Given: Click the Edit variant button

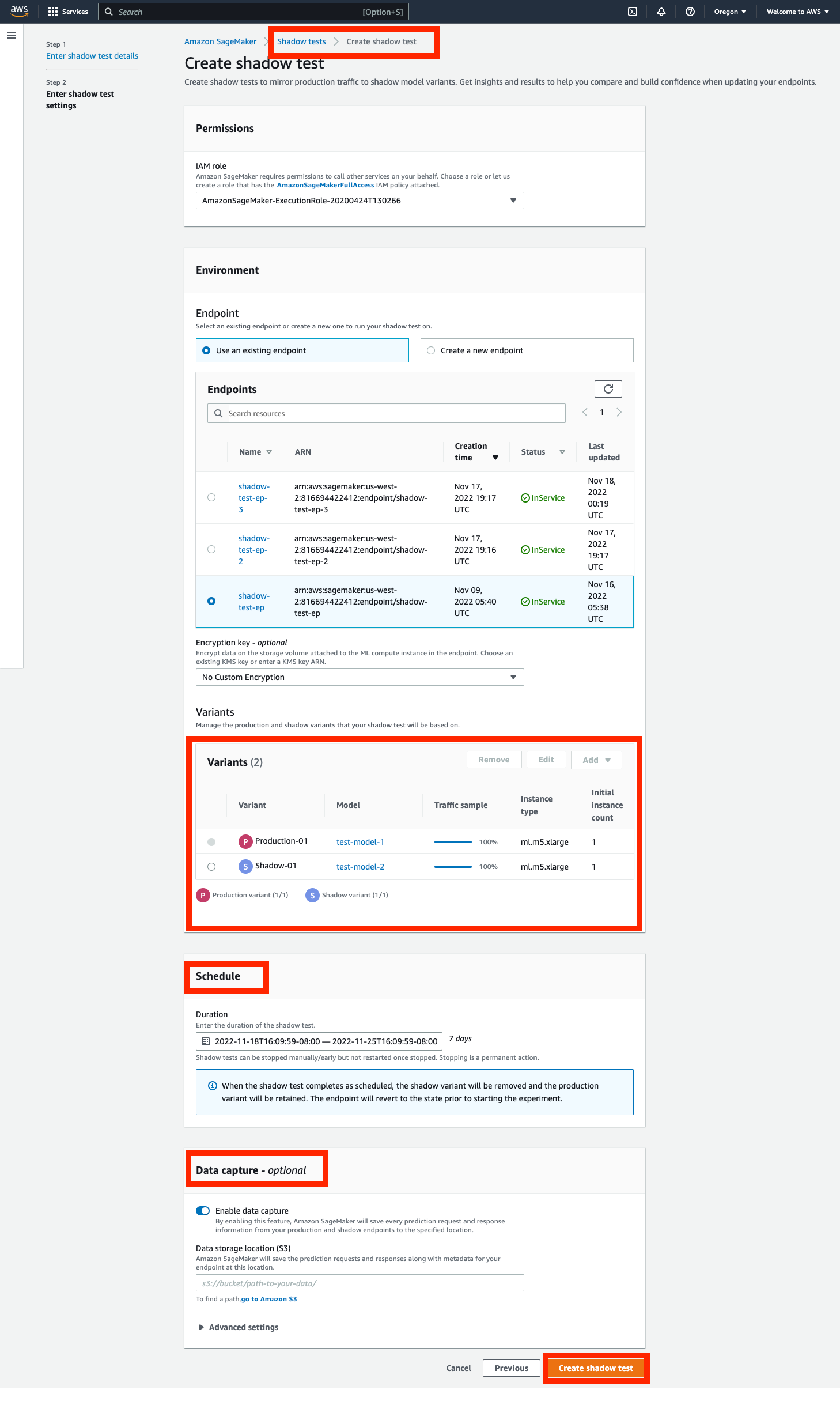Looking at the screenshot, I should (546, 760).
